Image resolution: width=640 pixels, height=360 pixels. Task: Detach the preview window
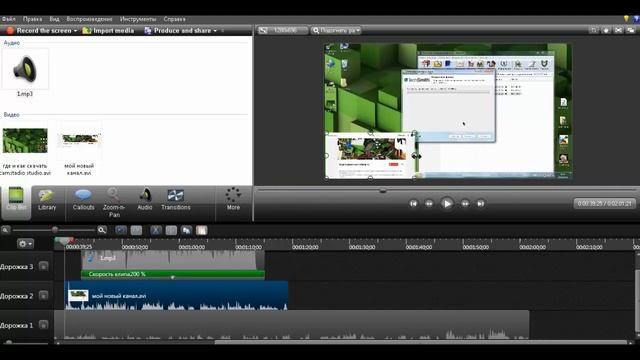pyautogui.click(x=631, y=30)
